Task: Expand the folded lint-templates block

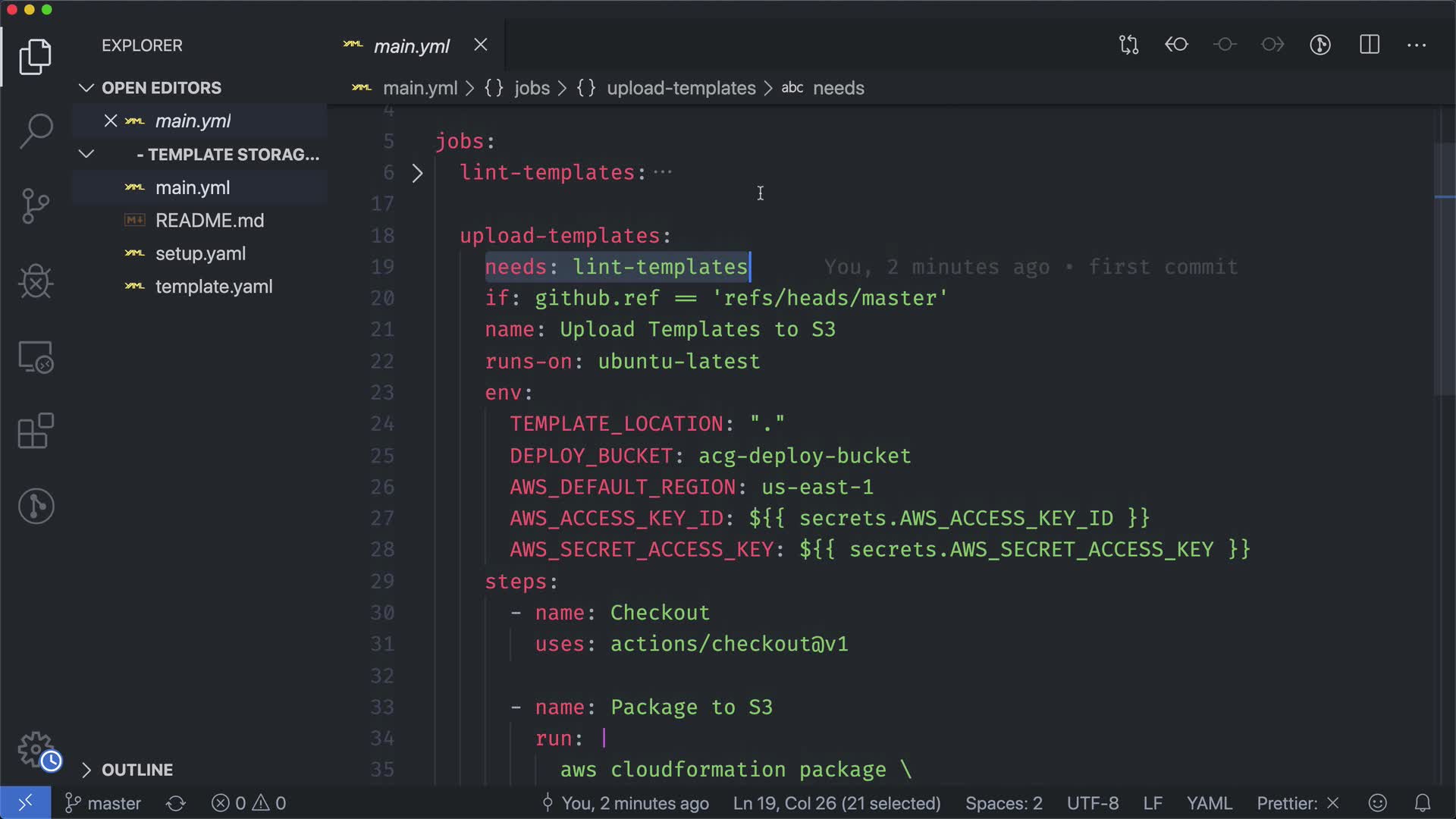Action: coord(417,174)
